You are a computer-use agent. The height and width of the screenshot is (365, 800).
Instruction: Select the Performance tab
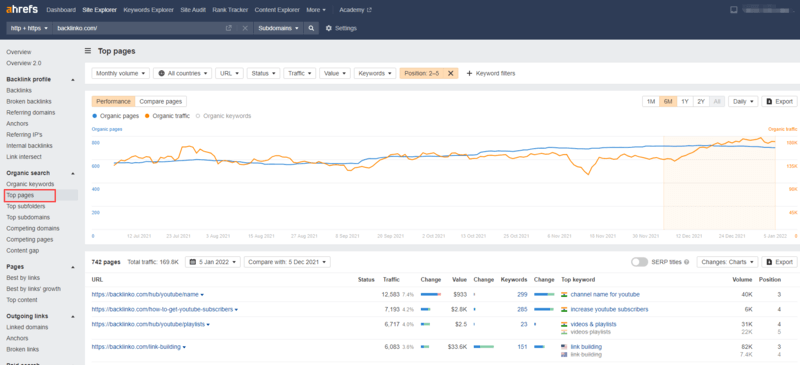[113, 102]
